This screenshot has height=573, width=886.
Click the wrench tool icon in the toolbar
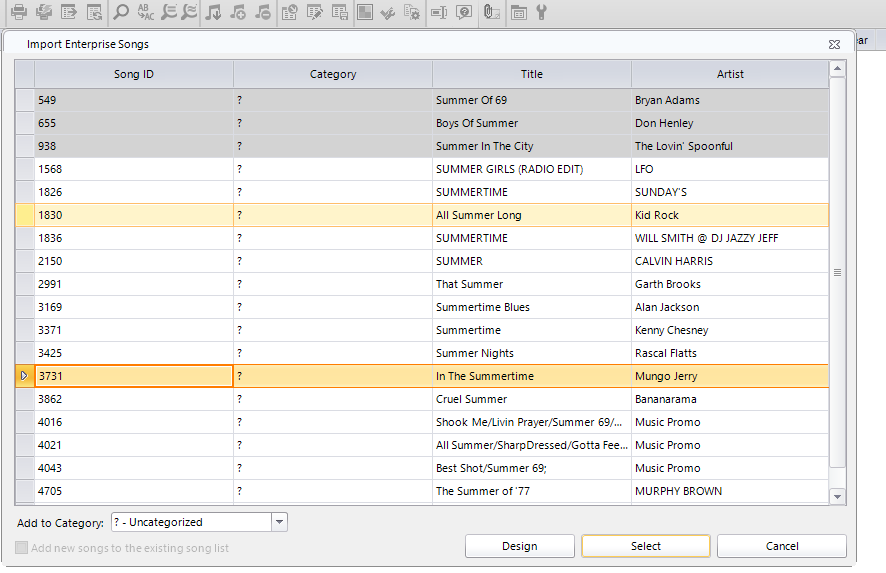(542, 12)
